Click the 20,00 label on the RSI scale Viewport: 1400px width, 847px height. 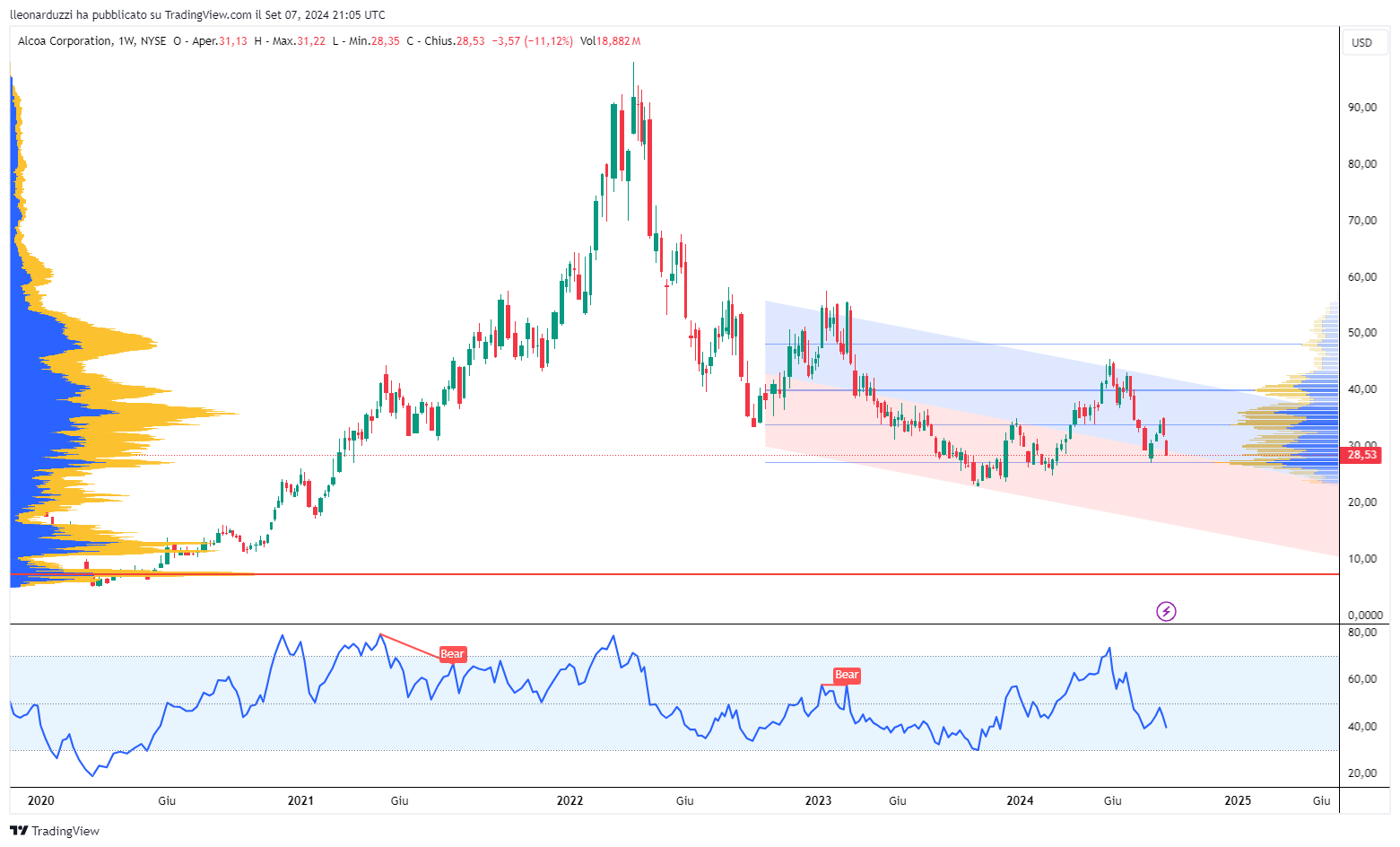[x=1362, y=773]
